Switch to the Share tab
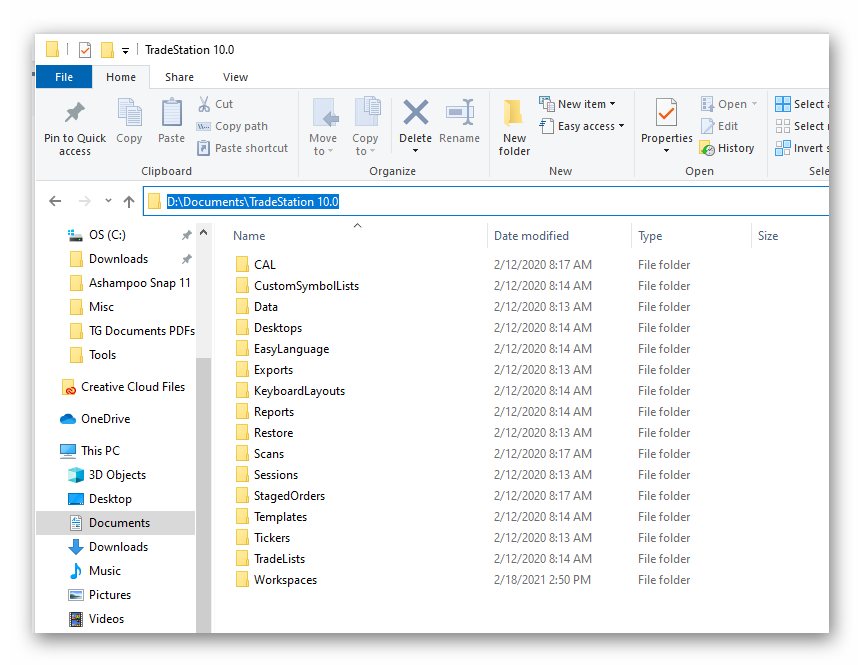 (179, 77)
